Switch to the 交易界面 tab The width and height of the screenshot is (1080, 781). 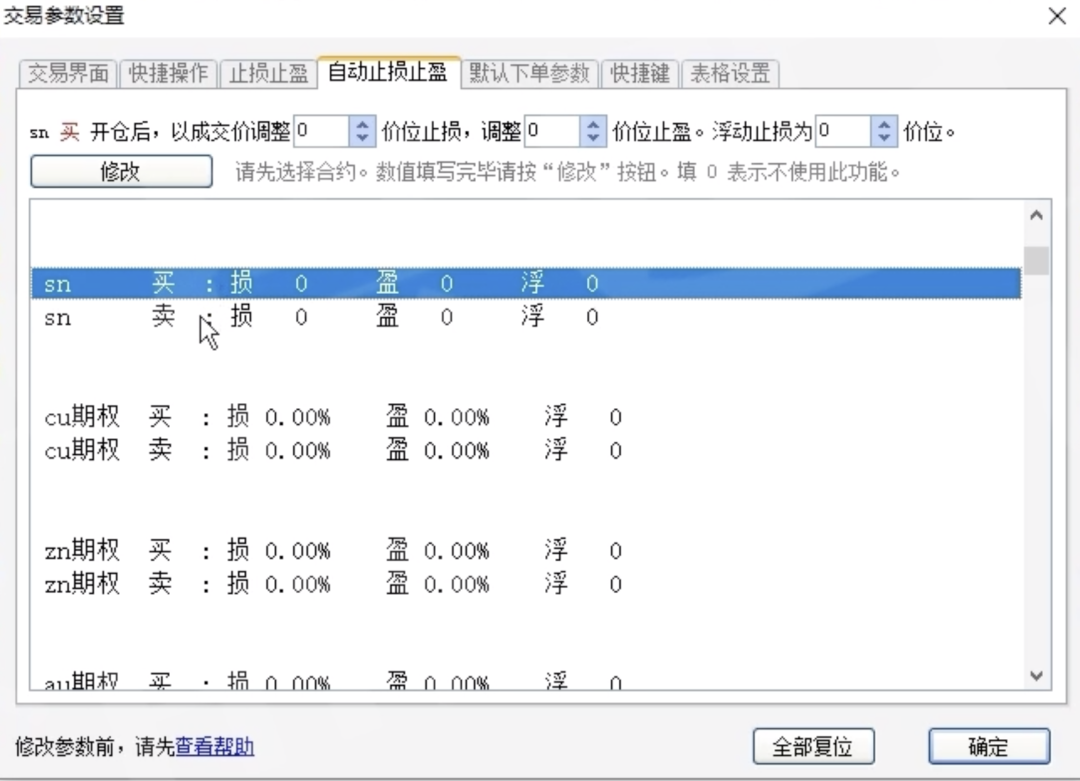click(x=66, y=73)
